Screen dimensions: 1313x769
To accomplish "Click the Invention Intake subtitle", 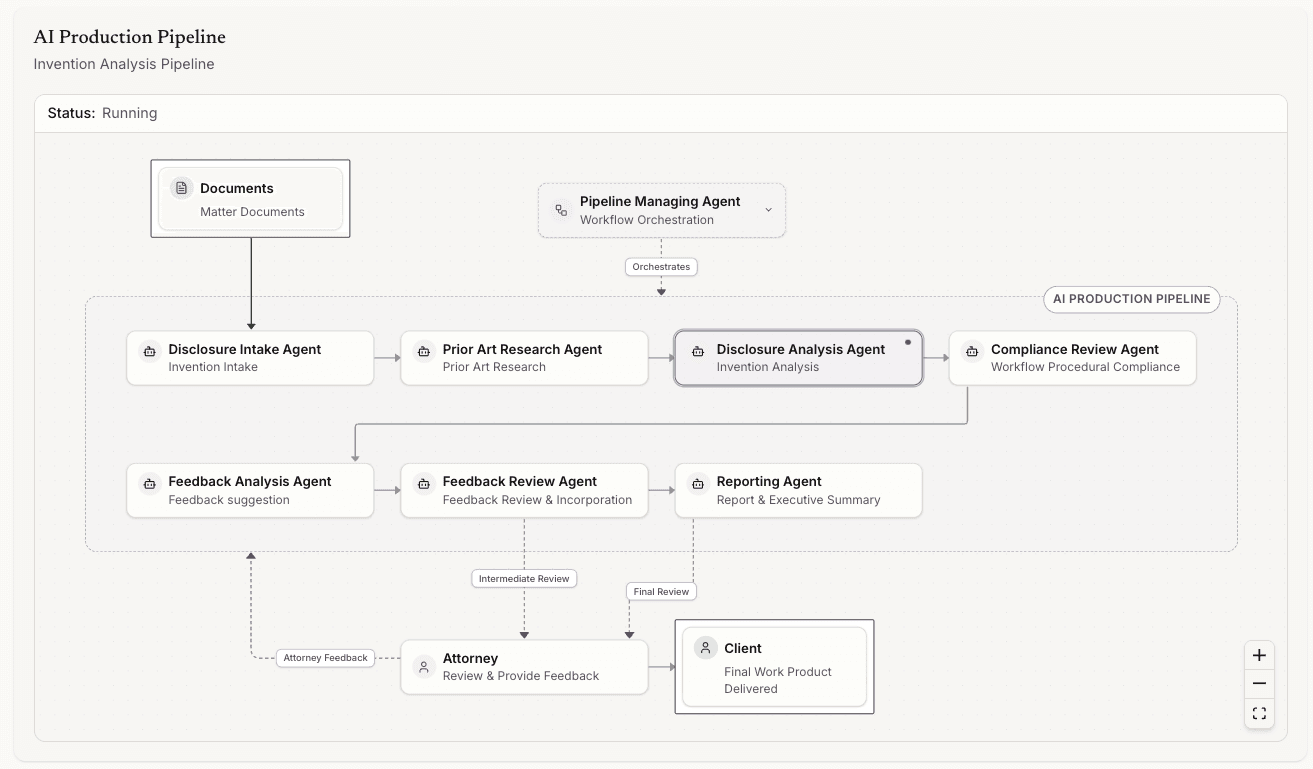I will (213, 367).
